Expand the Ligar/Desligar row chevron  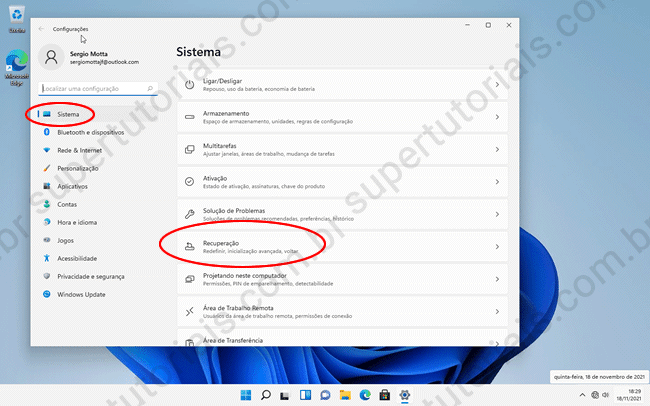tap(497, 85)
